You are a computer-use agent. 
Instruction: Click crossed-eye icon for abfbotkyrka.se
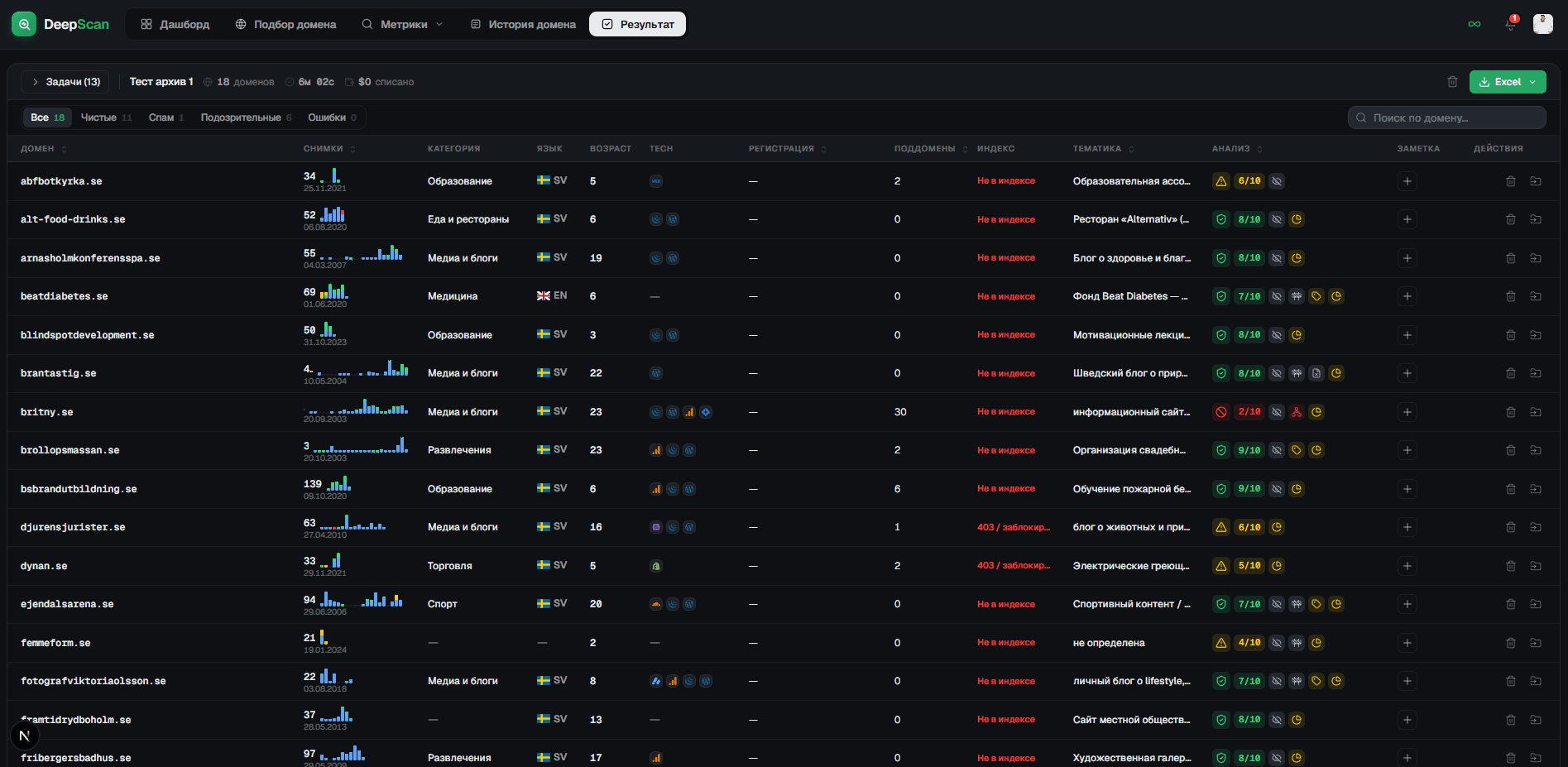click(x=1277, y=181)
